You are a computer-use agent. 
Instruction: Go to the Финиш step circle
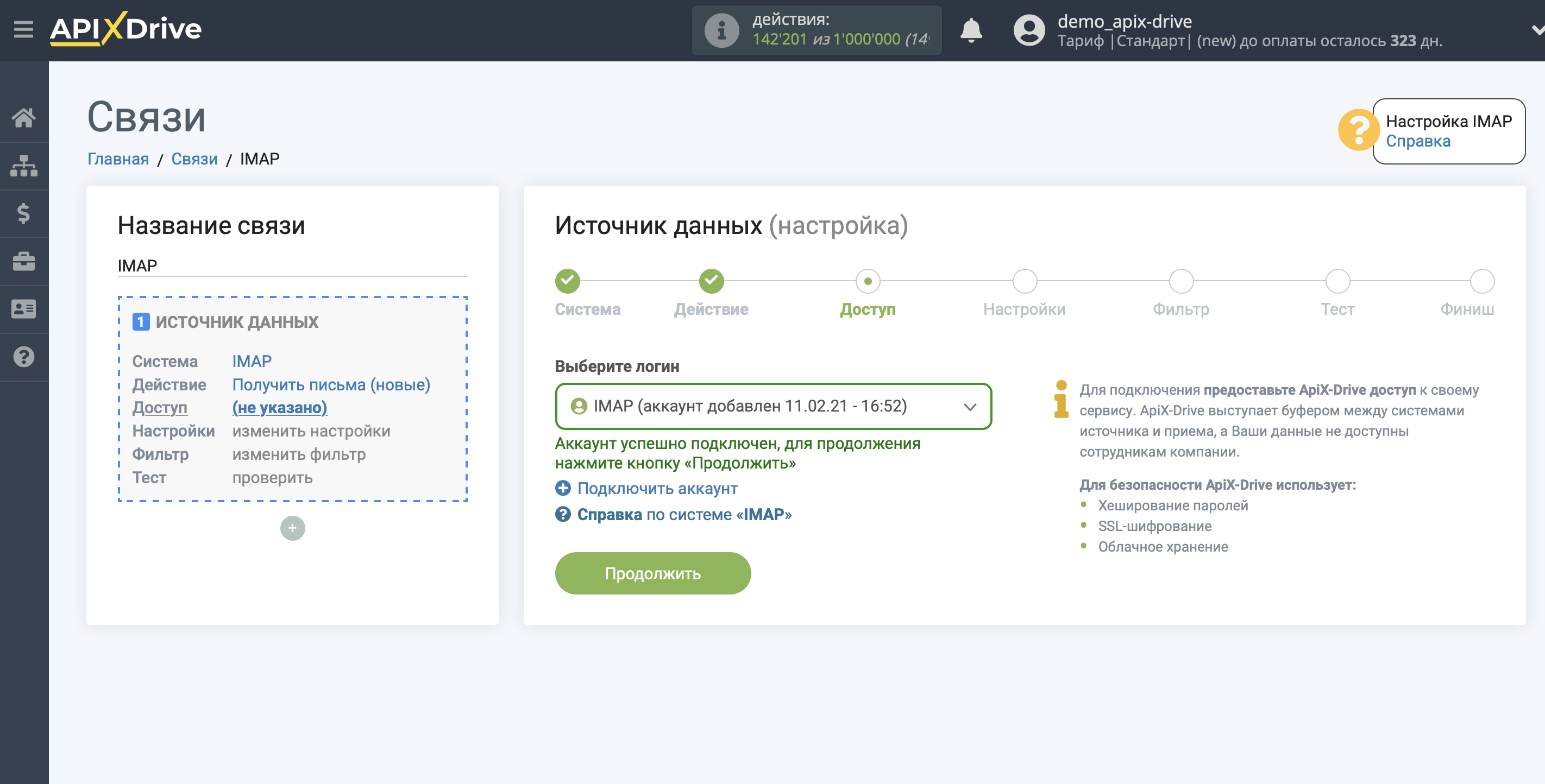point(1482,281)
